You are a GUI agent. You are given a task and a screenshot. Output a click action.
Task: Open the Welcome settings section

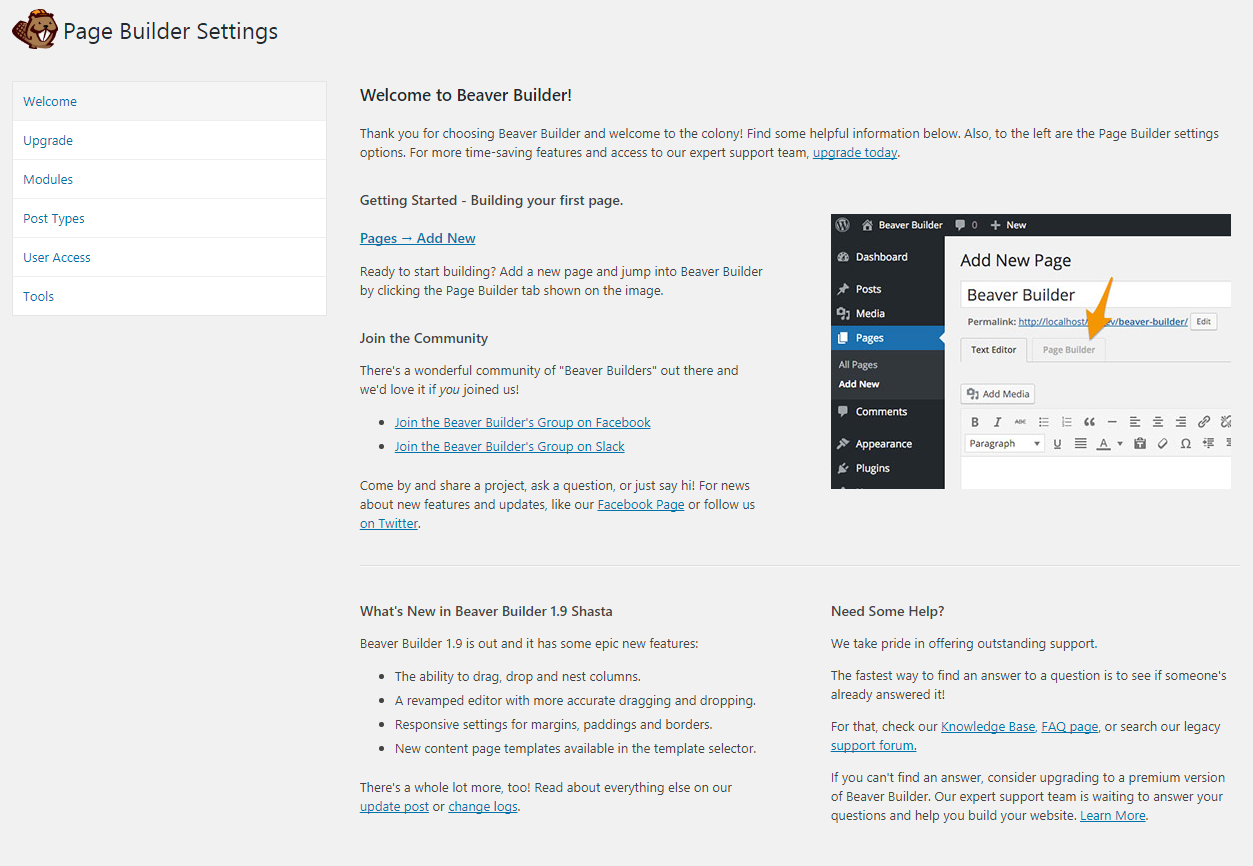click(x=50, y=101)
